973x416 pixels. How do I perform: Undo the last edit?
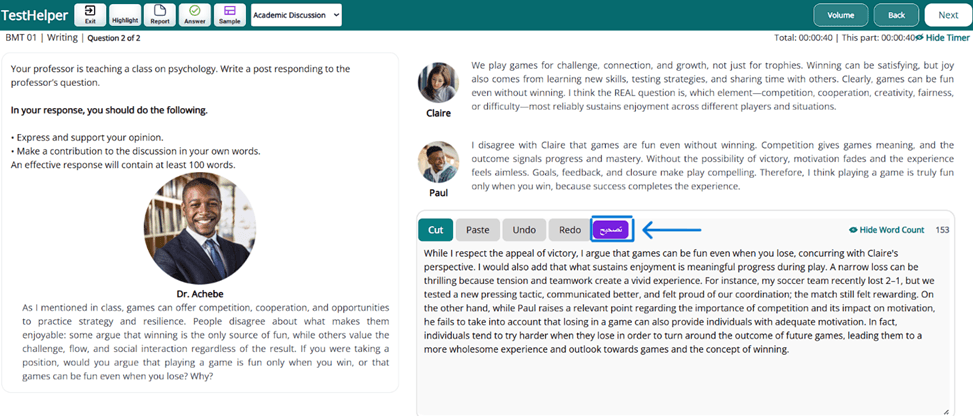pos(523,230)
